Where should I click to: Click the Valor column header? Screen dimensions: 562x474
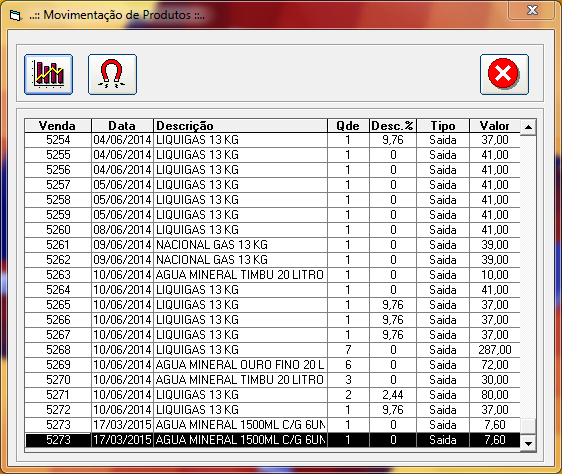coord(495,126)
